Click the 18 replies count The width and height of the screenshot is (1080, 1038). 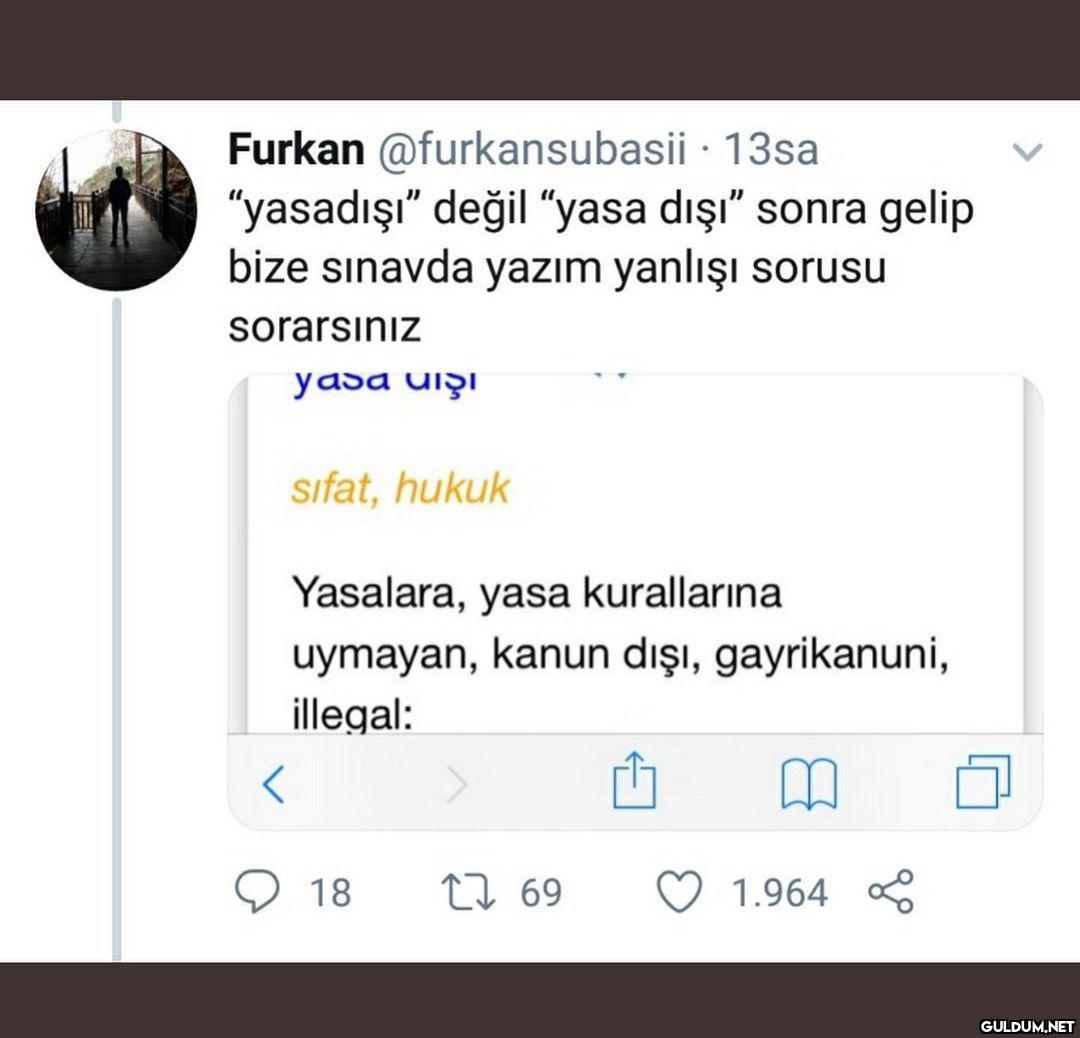coord(330,892)
